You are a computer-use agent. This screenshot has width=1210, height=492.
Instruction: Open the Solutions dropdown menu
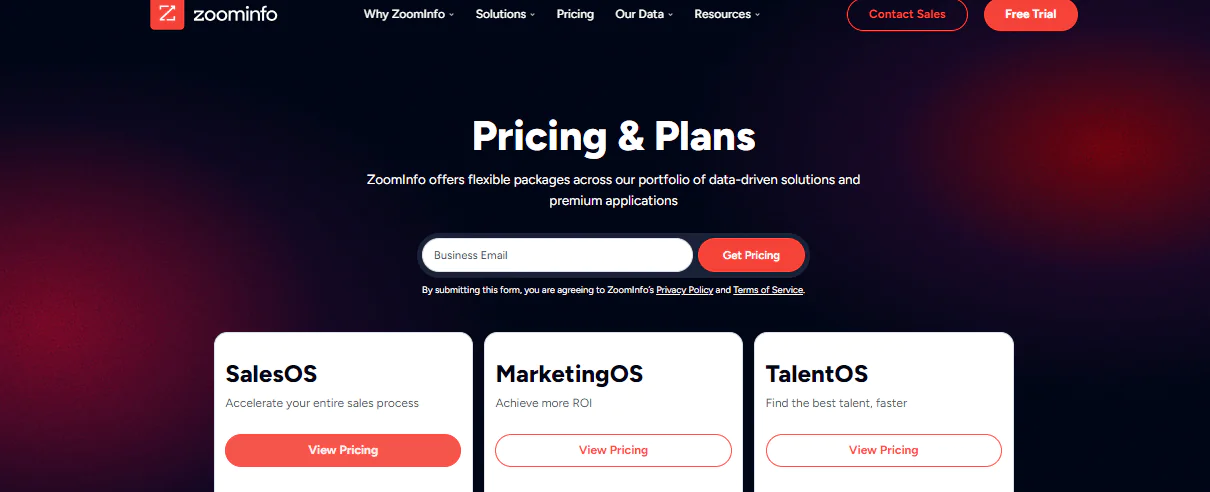505,14
